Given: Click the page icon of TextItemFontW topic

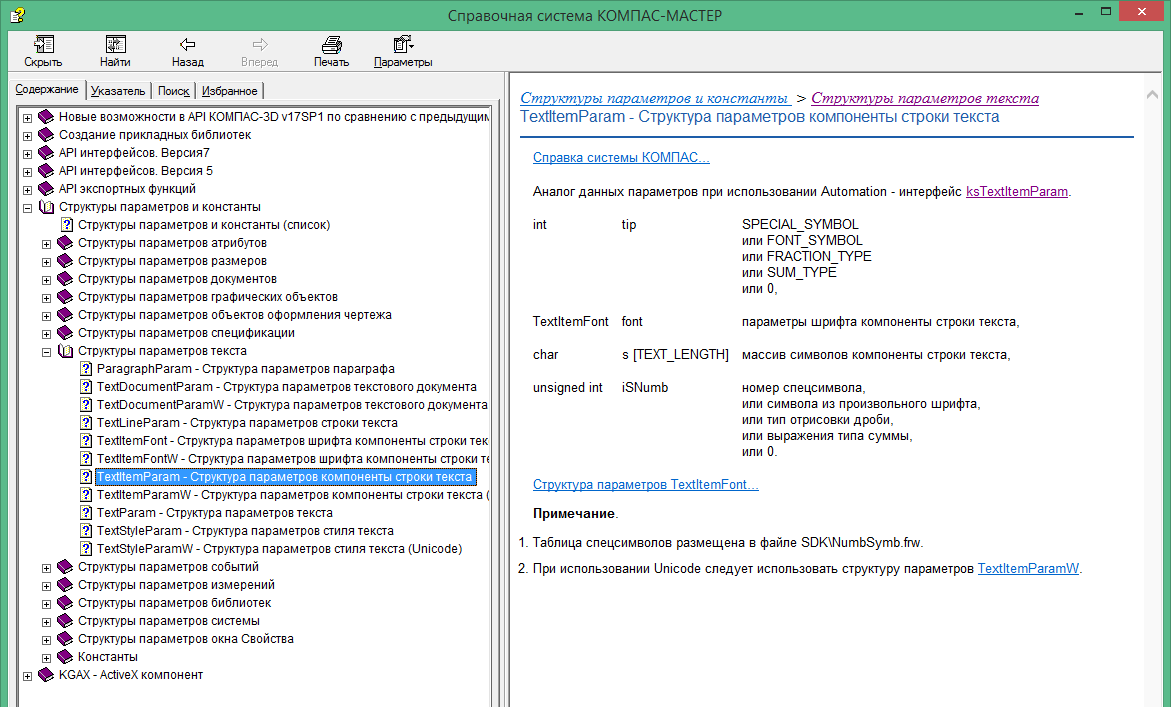Looking at the screenshot, I should pyautogui.click(x=86, y=459).
